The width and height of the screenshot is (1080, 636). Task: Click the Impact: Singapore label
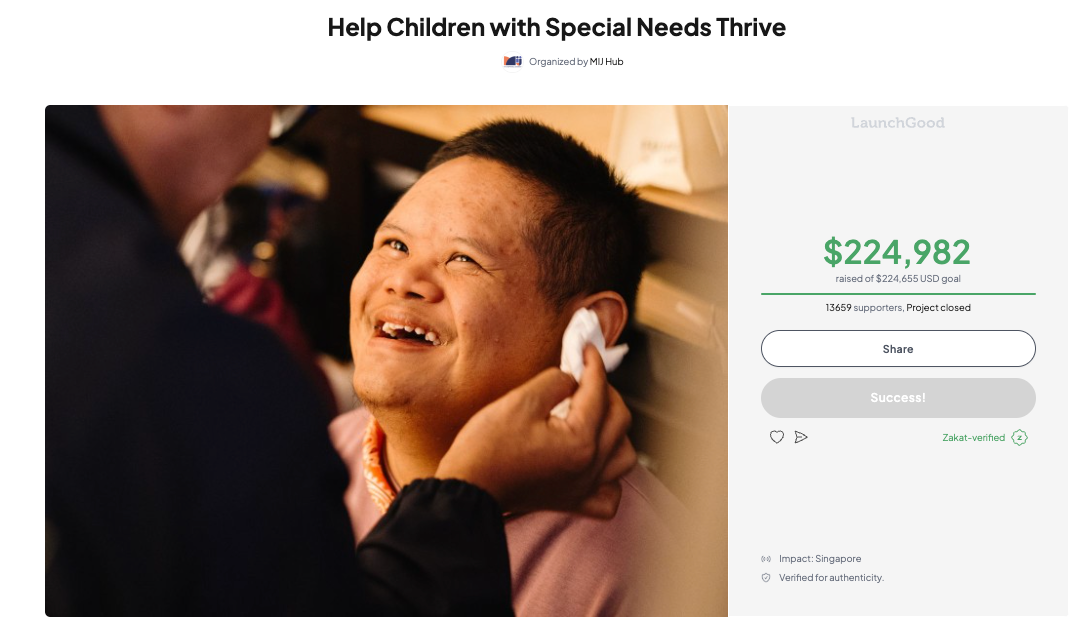tap(820, 559)
